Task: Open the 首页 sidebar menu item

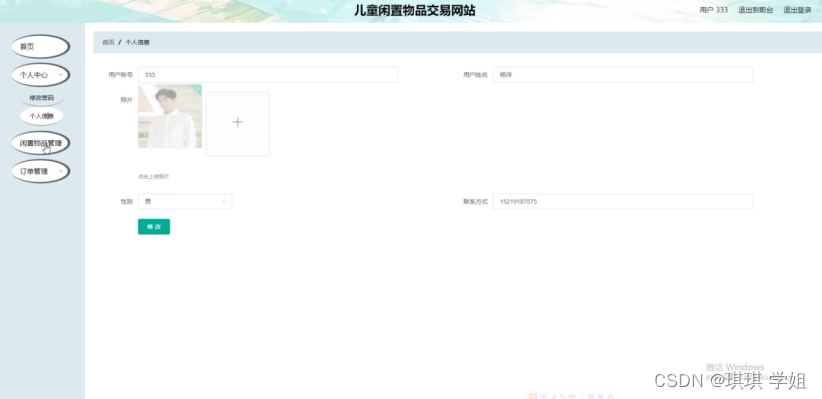Action: (40, 47)
